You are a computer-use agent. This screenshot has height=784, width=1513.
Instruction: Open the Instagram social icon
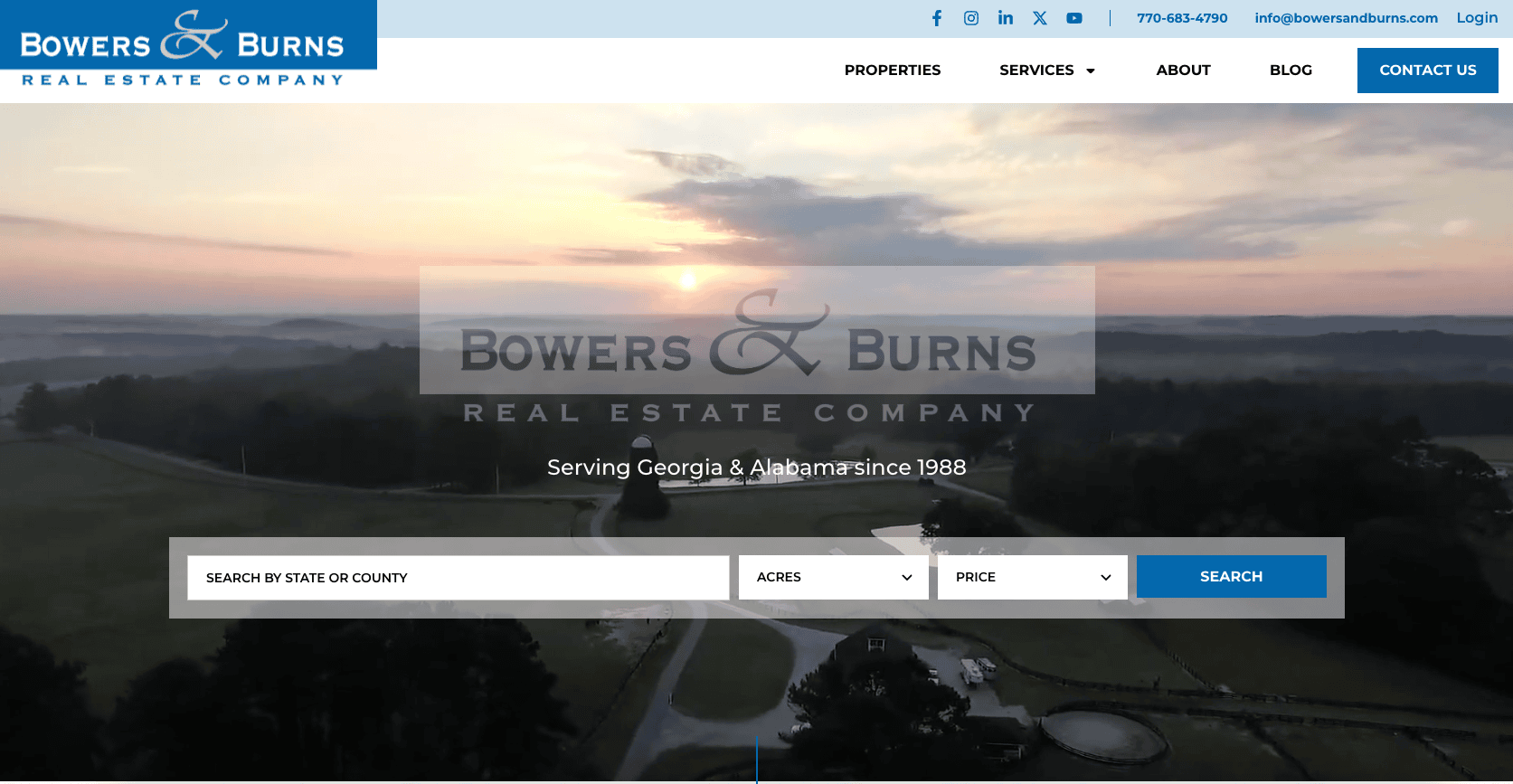(x=971, y=18)
